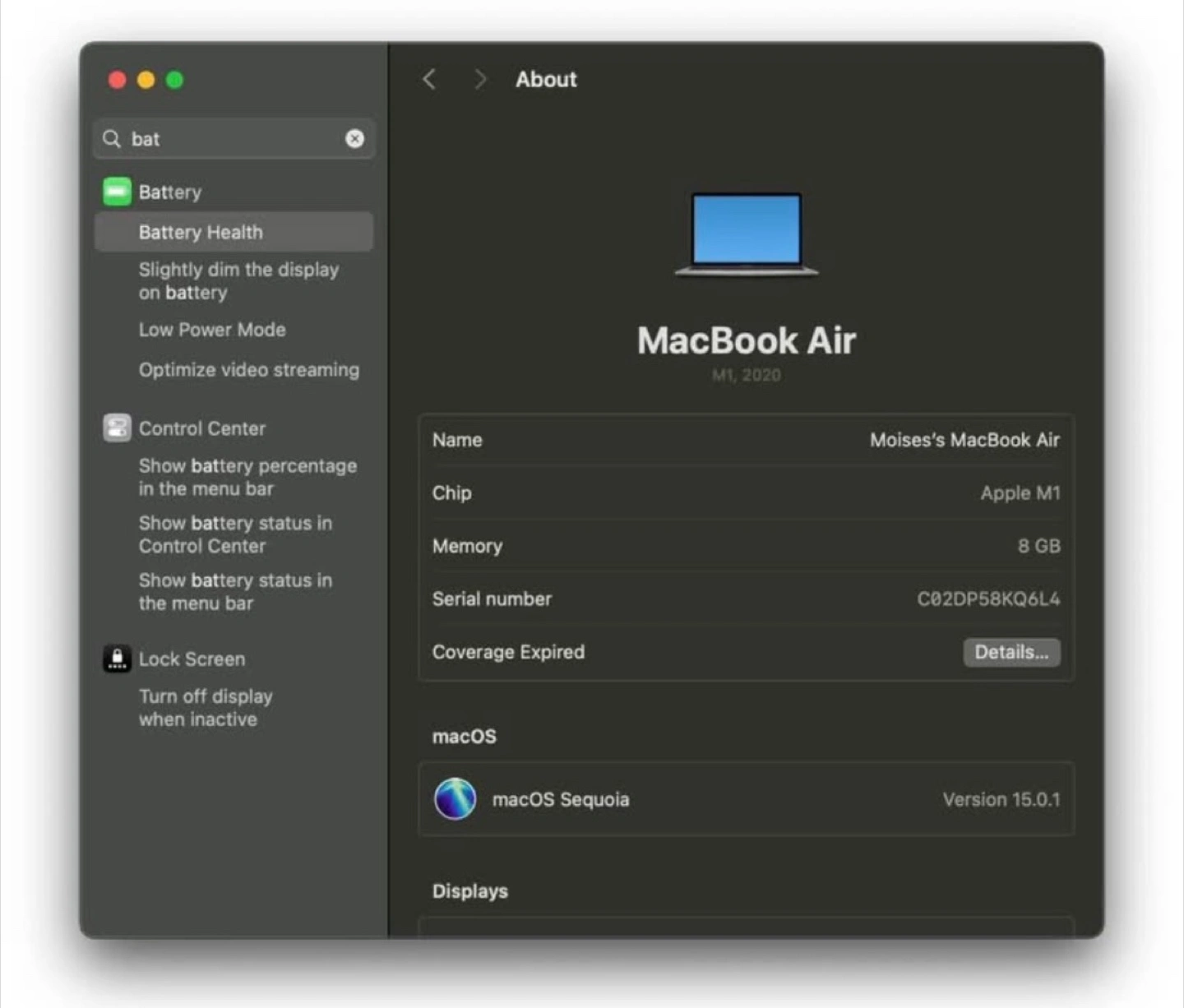Click the macOS Sequoia logo icon
1184x1008 pixels.
(455, 799)
